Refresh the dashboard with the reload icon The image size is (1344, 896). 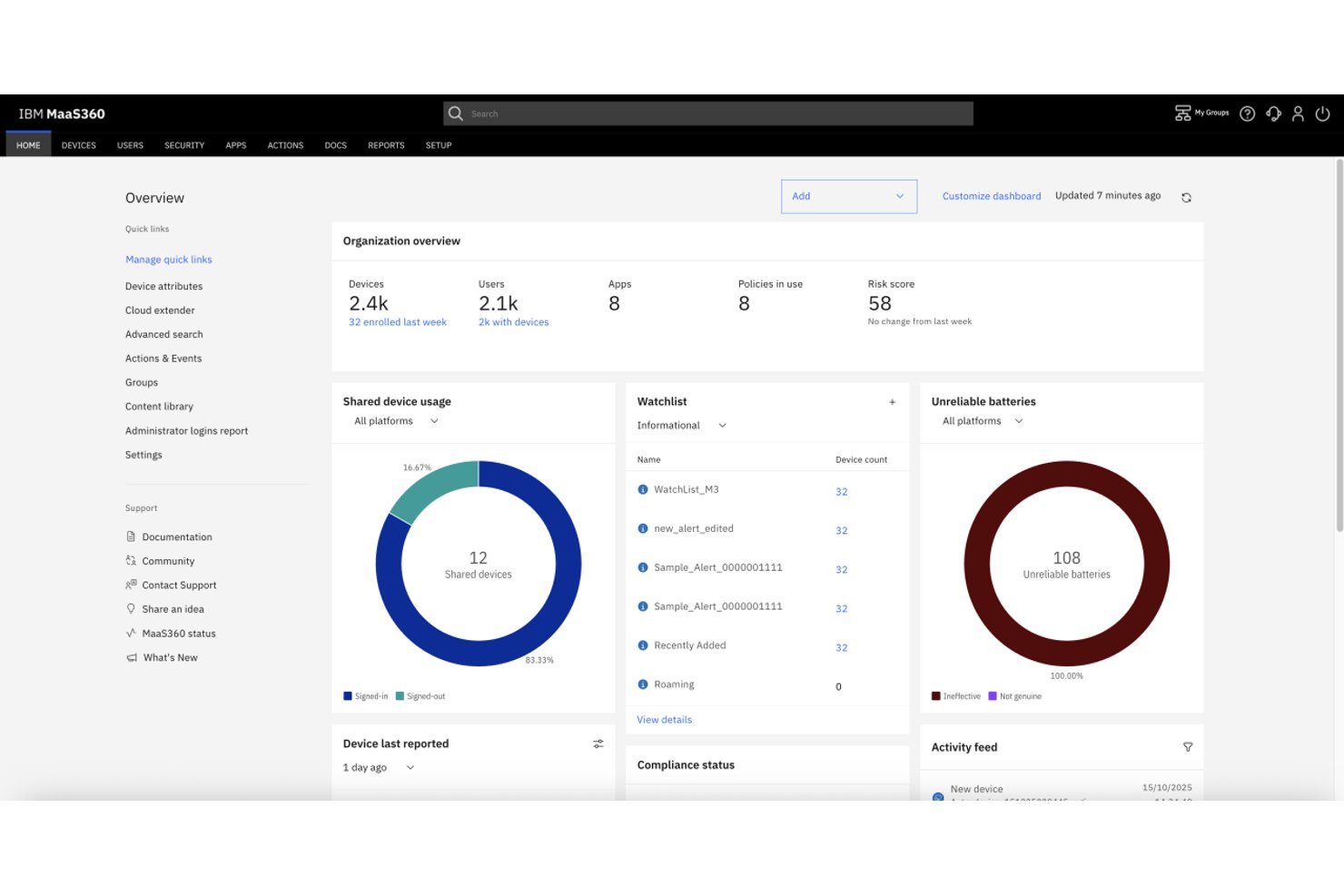click(x=1186, y=197)
